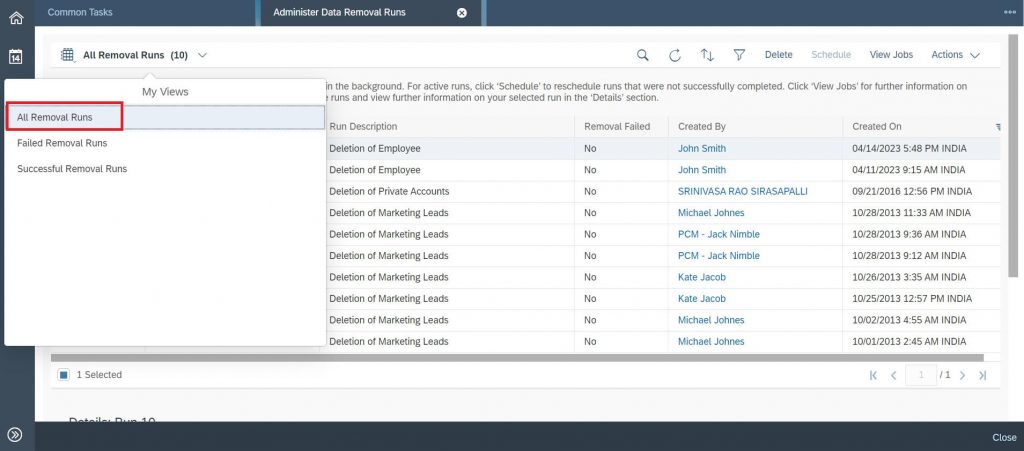Open Michael Johnes link dated 10/01/2013

coord(711,341)
